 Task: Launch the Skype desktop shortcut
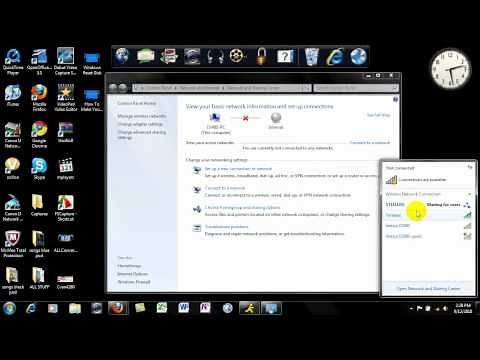tap(39, 168)
